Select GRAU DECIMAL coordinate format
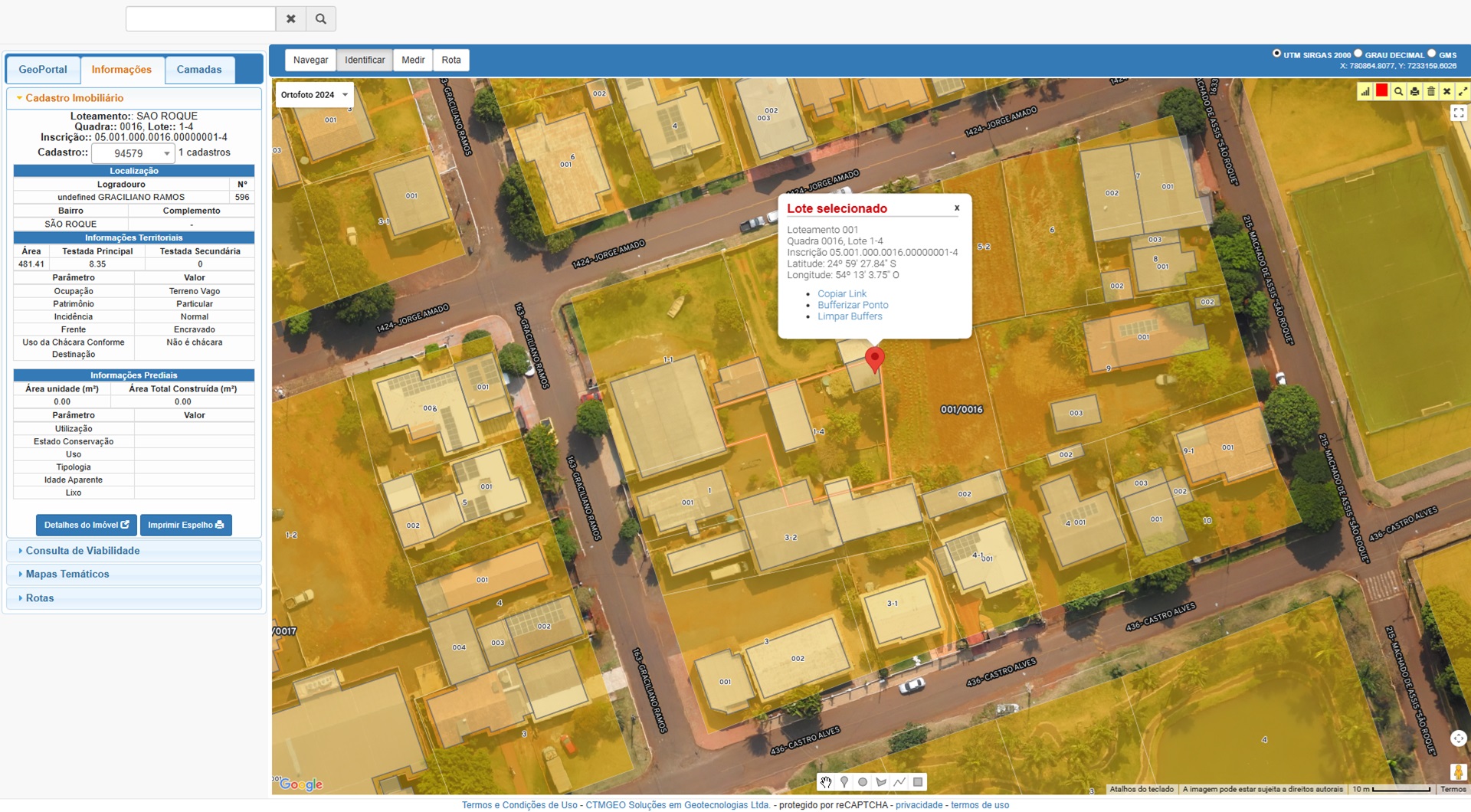 point(1358,54)
